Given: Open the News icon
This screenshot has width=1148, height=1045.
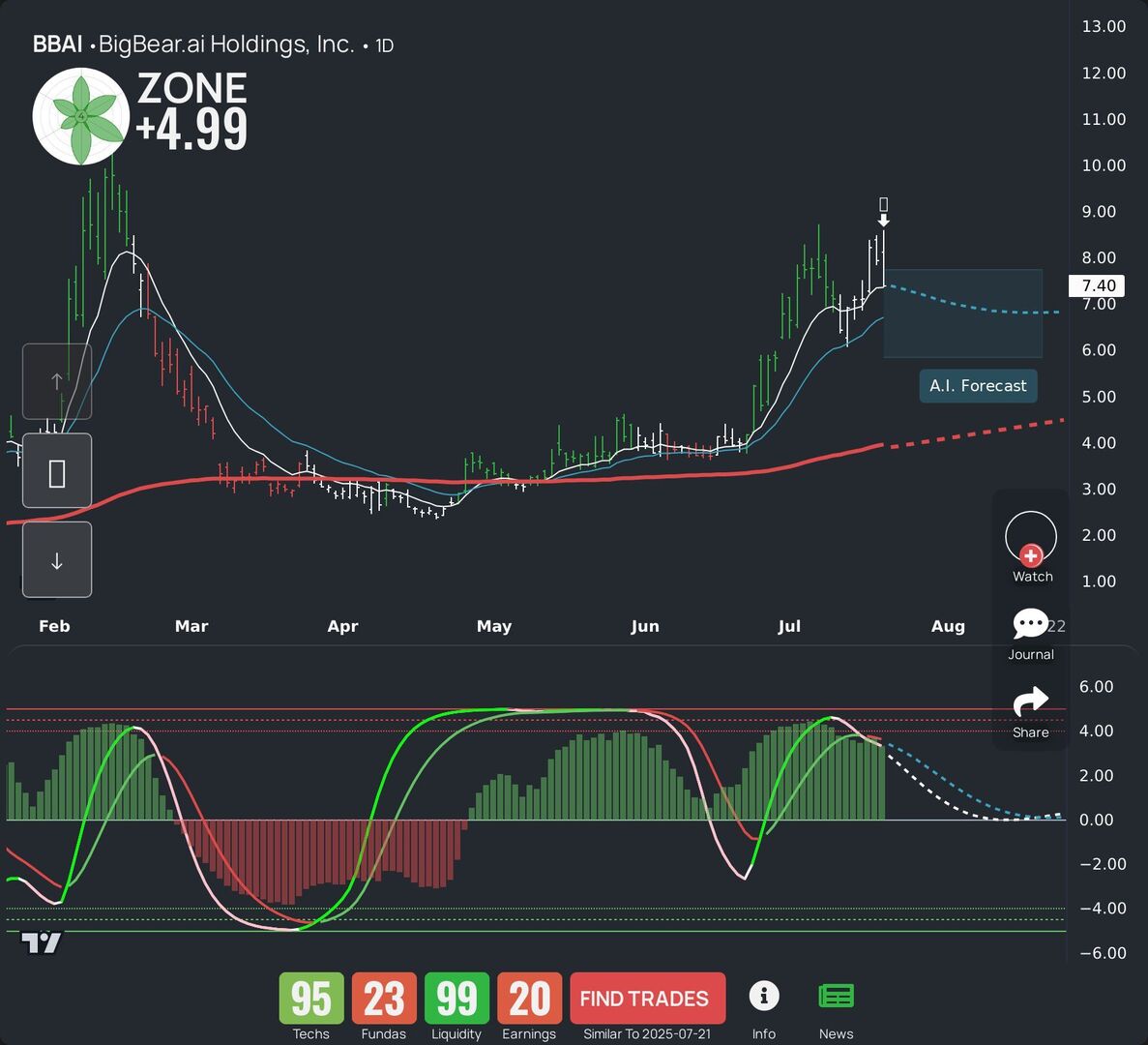Looking at the screenshot, I should click(836, 996).
